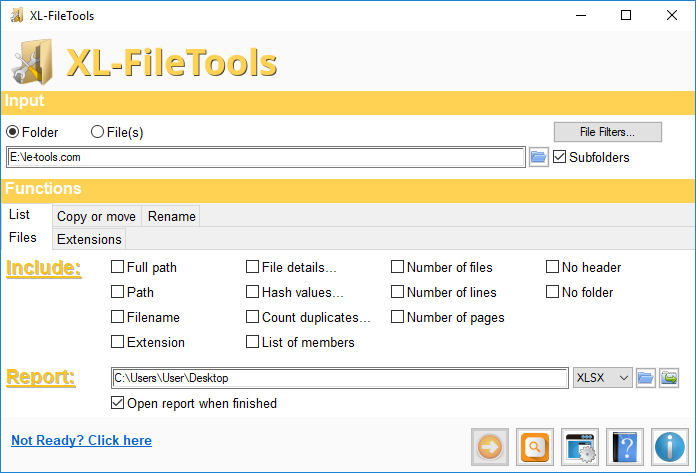
Task: Open the help book icon
Action: [624, 446]
